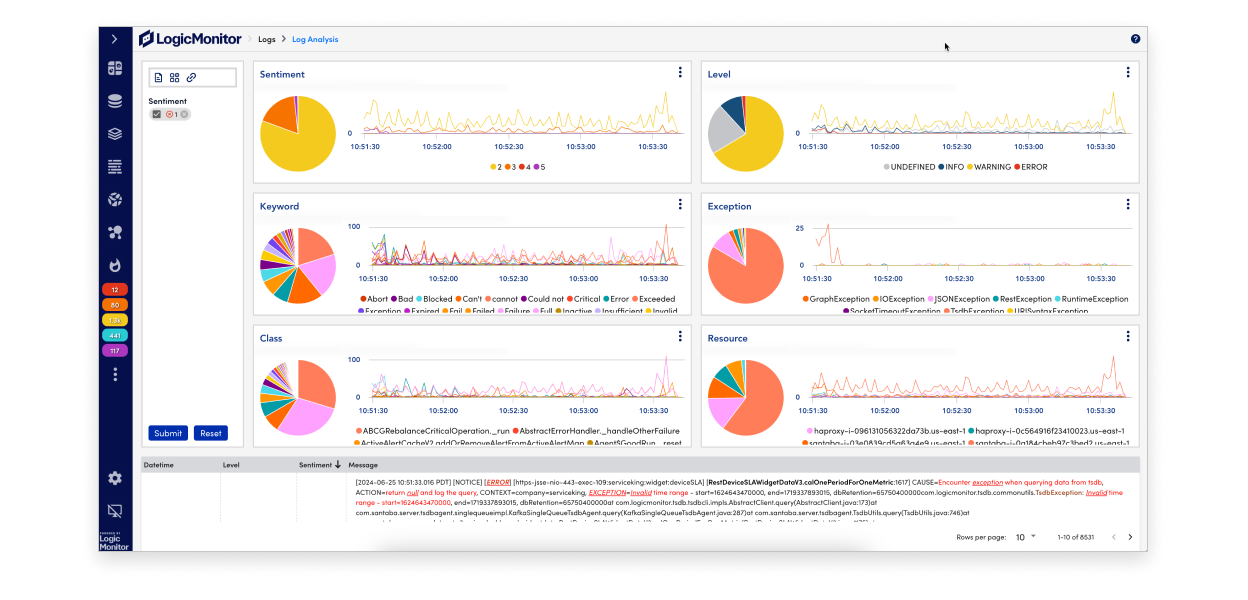1248x600 pixels.
Task: Open the Dashboards icon in sidebar
Action: [115, 68]
